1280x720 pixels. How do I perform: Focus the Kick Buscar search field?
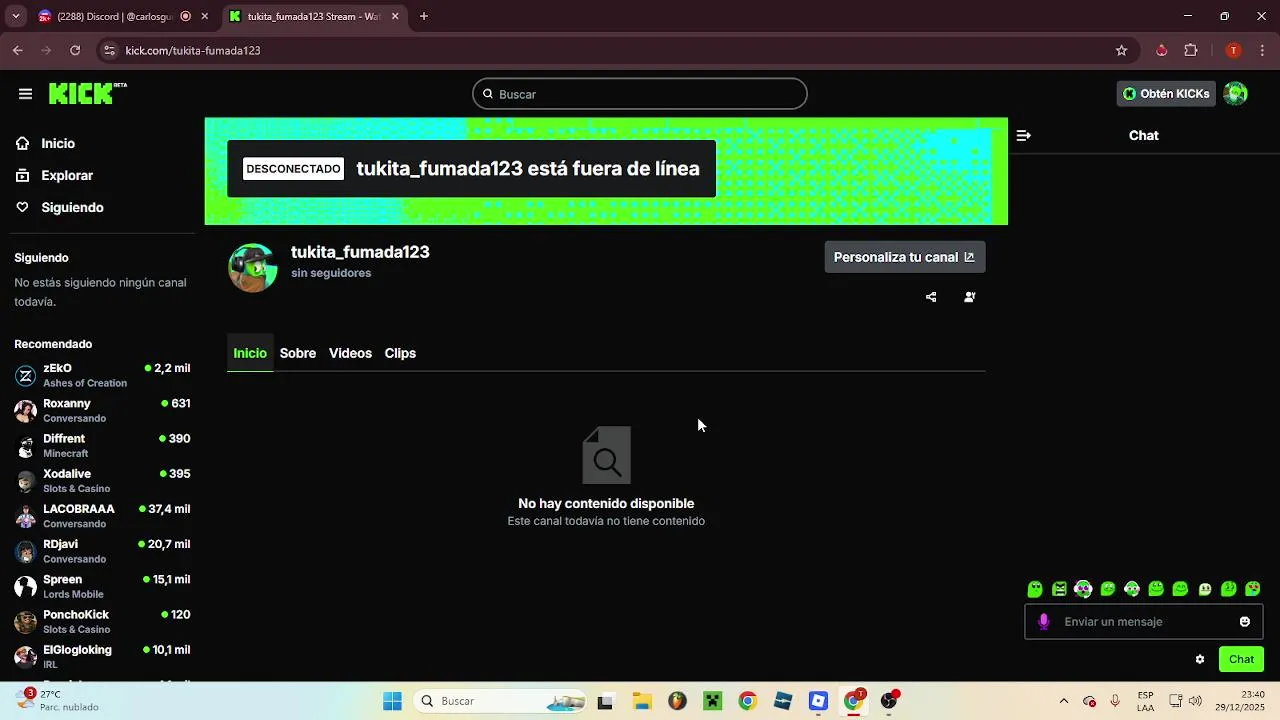tap(640, 94)
